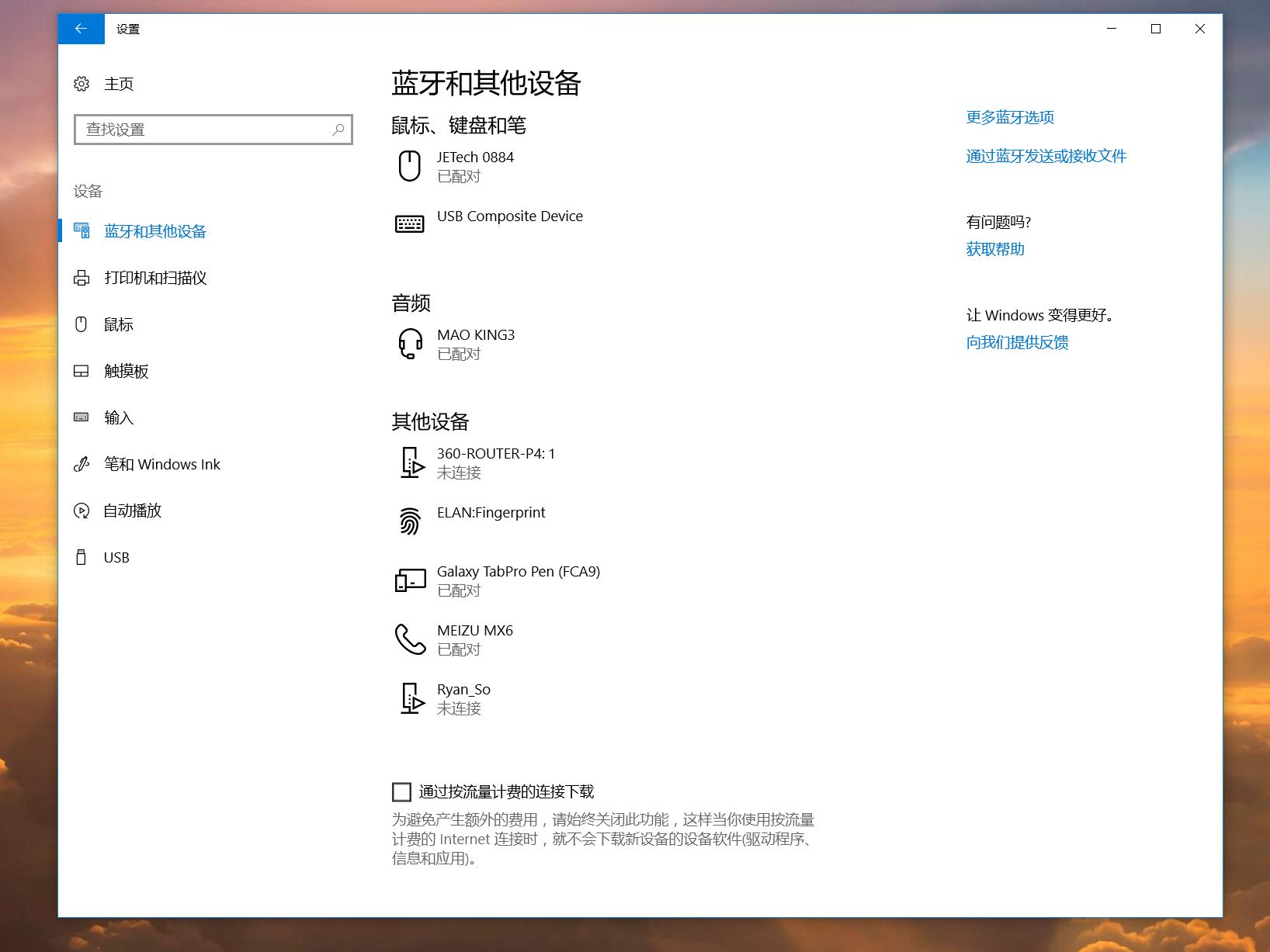This screenshot has height=952, width=1270.
Task: Select the 360-ROUTER-P4 device icon
Action: (x=412, y=462)
